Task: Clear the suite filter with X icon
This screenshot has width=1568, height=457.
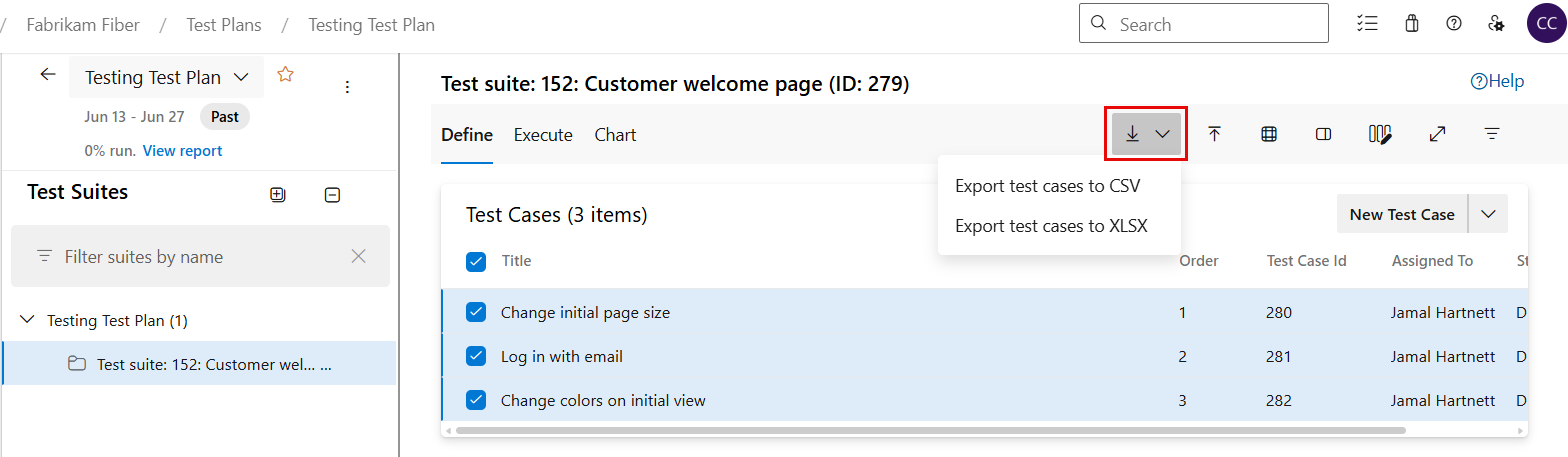Action: click(359, 257)
